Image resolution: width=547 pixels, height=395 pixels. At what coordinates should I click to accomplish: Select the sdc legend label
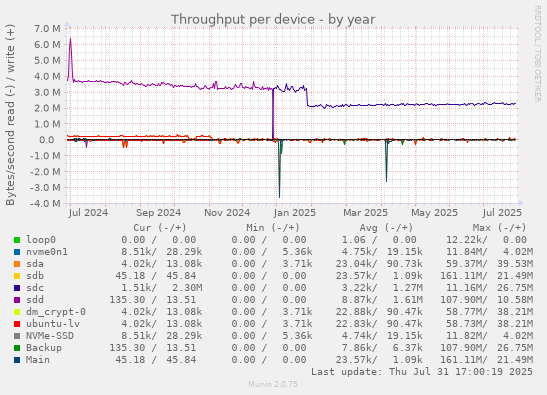pyautogui.click(x=35, y=288)
